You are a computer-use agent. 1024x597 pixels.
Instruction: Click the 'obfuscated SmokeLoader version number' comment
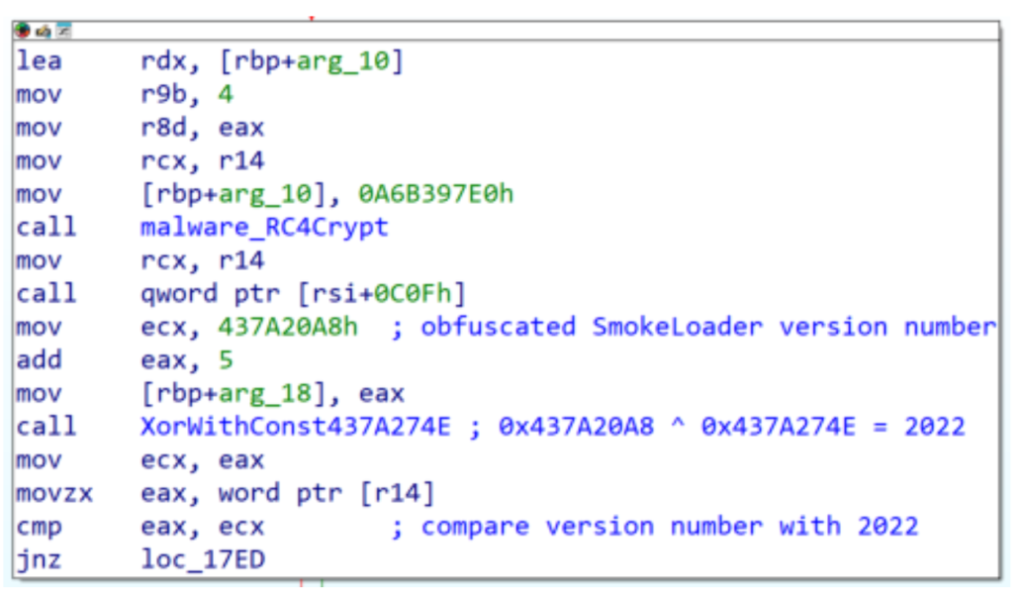[x=707, y=327]
